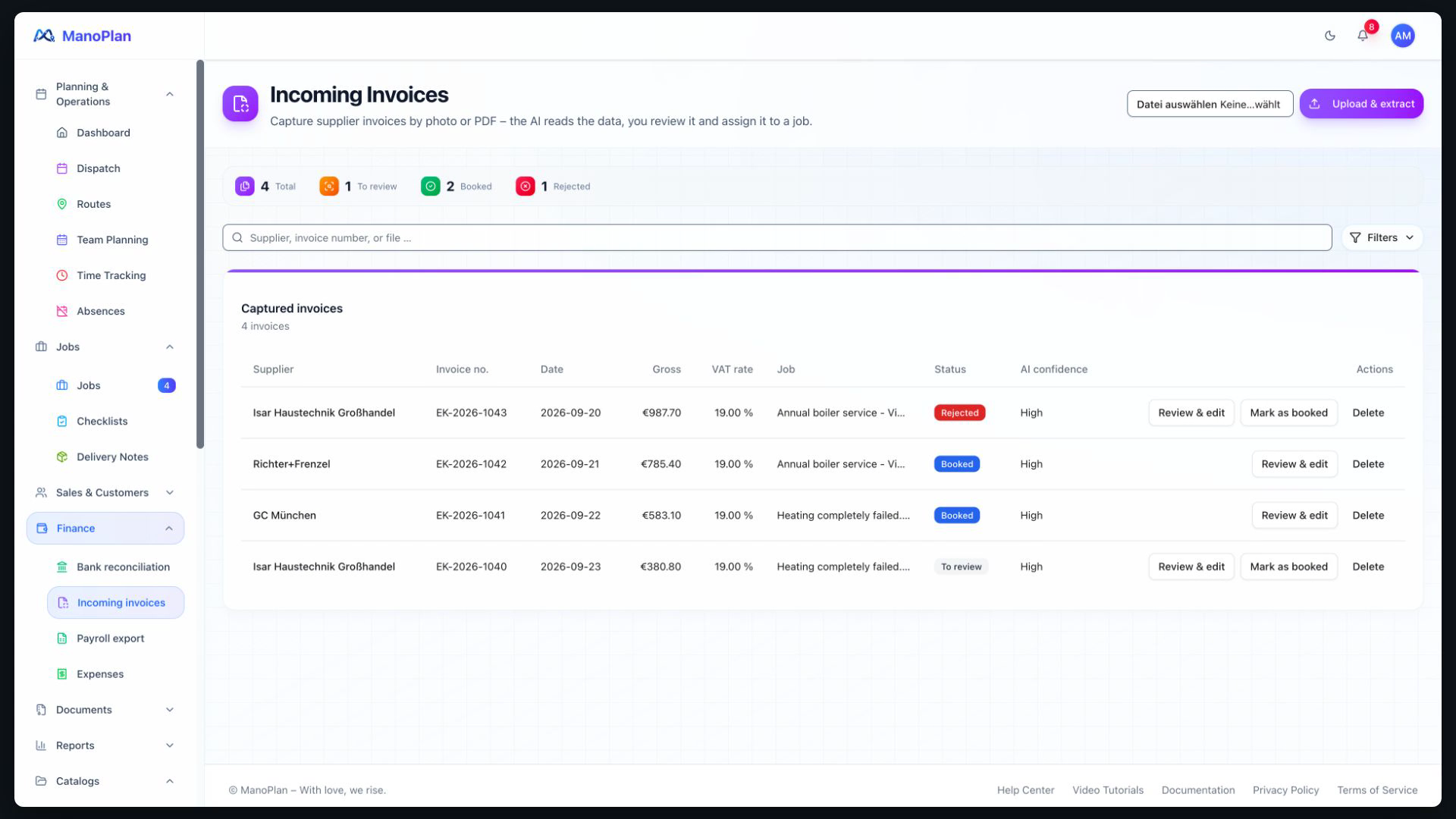Collapse the Finance section chevron
Screen dimensions: 1456x819
click(169, 529)
